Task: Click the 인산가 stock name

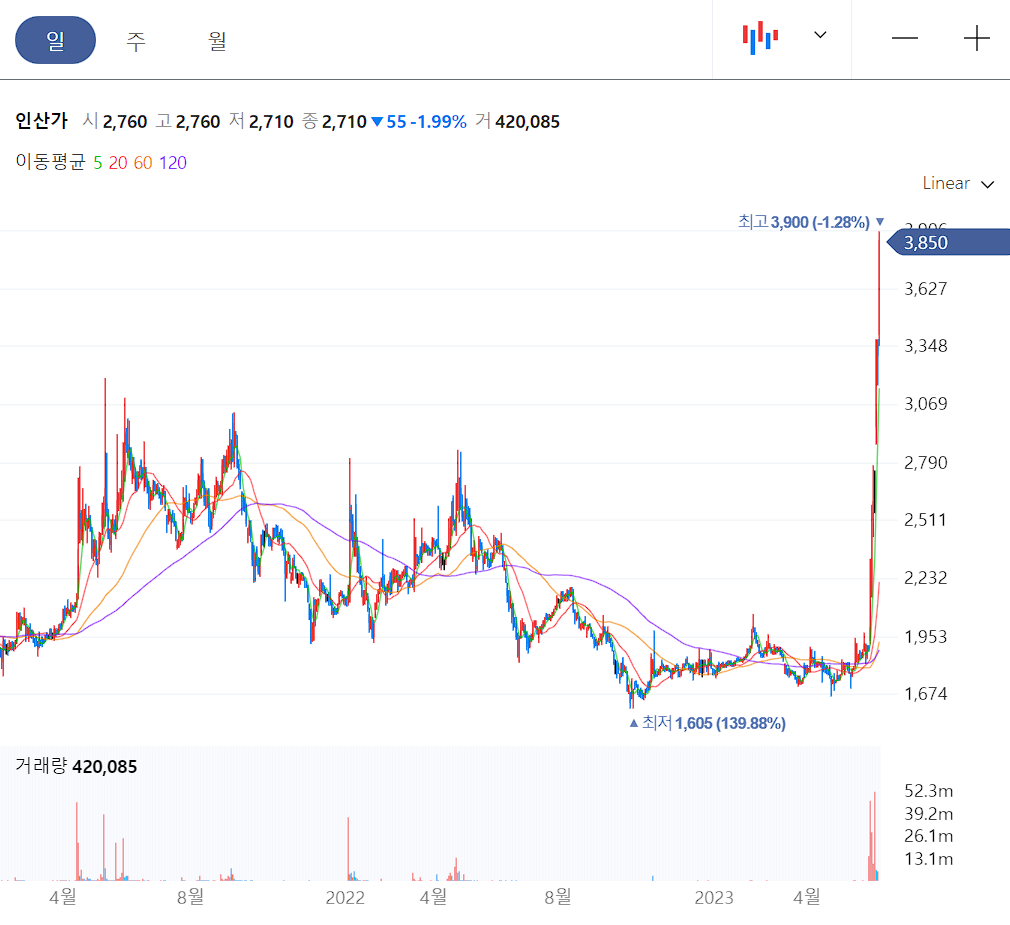Action: pyautogui.click(x=41, y=120)
